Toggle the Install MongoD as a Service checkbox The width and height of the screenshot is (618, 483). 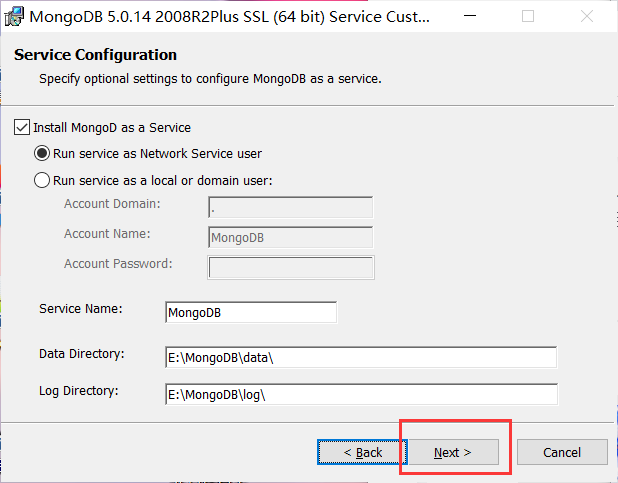[x=22, y=128]
